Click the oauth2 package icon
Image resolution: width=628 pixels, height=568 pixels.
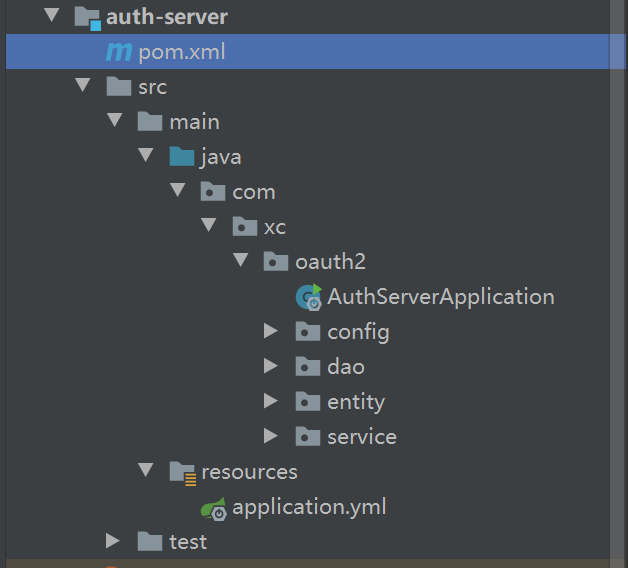[276, 262]
